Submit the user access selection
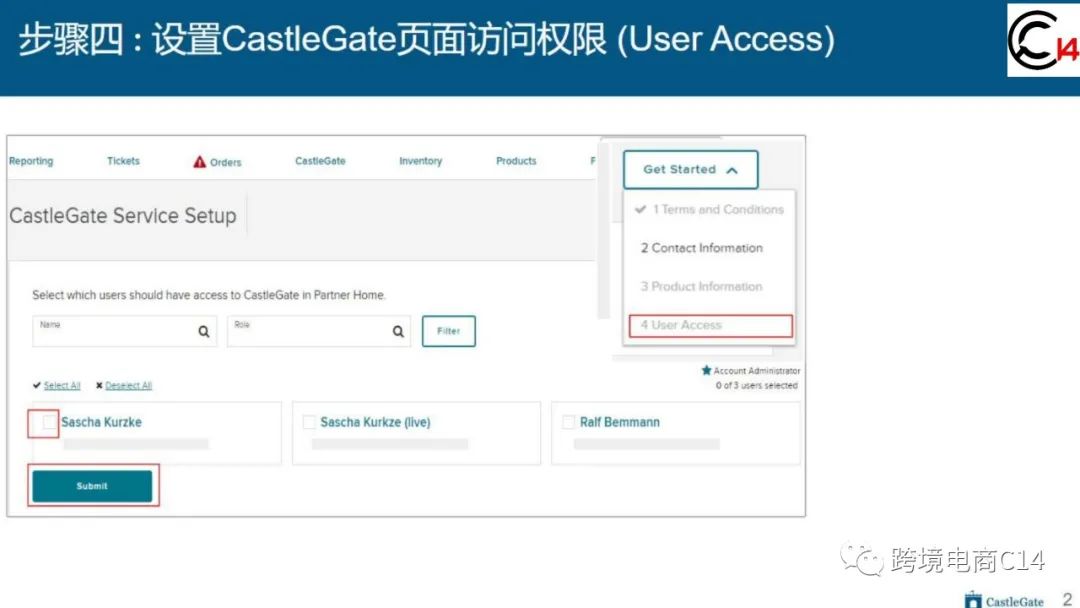Image resolution: width=1080 pixels, height=608 pixels. (92, 486)
